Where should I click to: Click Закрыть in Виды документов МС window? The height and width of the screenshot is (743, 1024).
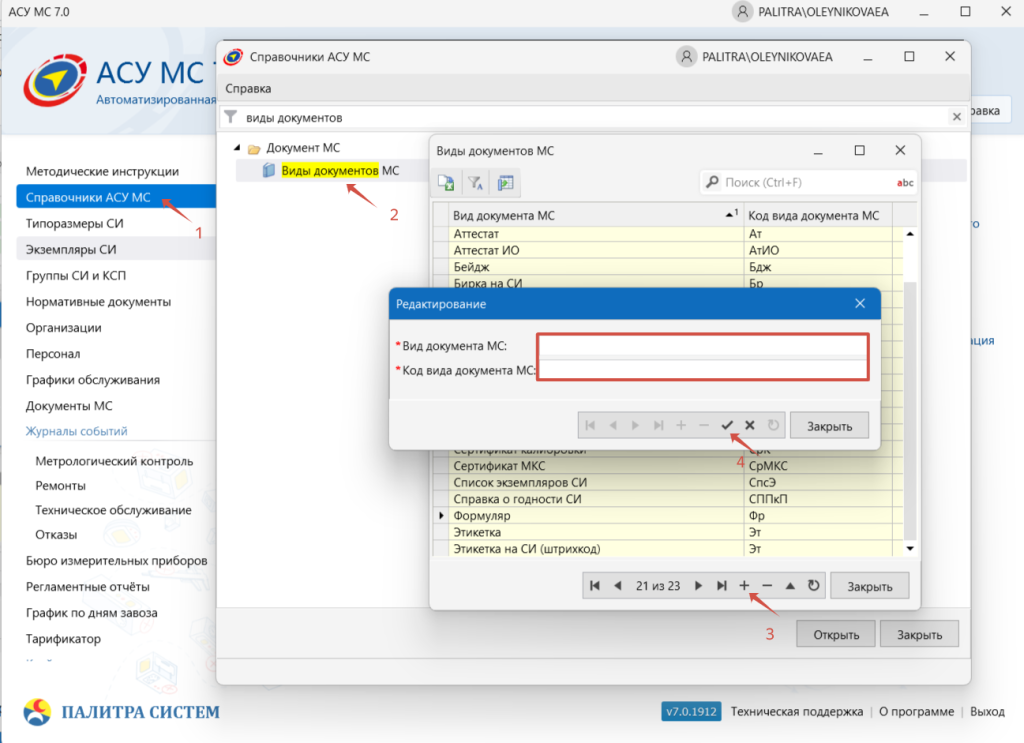pos(870,586)
